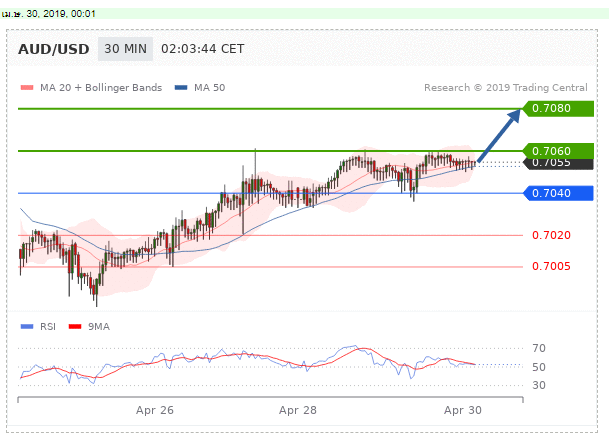Click the RSI legend label
Viewport: 609px width, 444px height.
tap(48, 327)
